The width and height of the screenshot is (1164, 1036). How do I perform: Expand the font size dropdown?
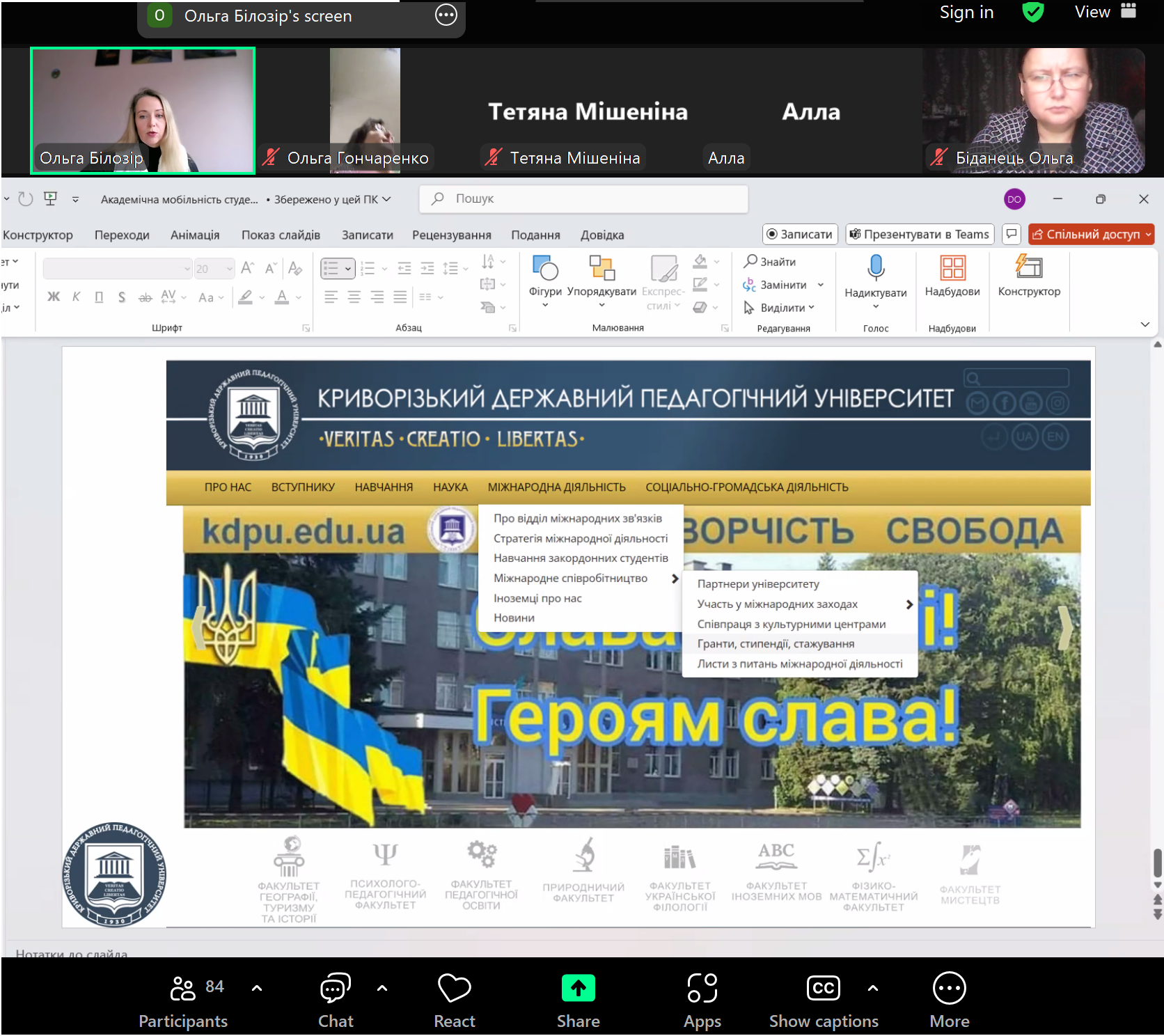[x=229, y=269]
